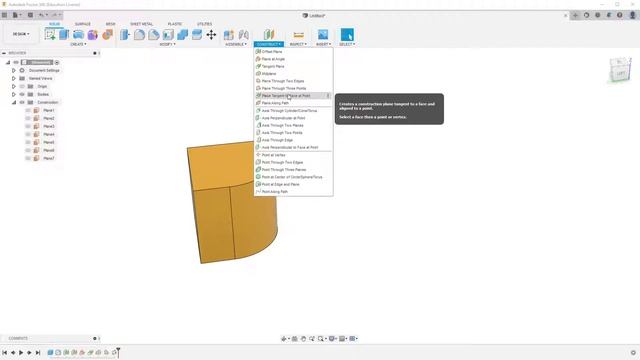The height and width of the screenshot is (360, 640).
Task: Switch to the UTILITIES tab
Action: pyautogui.click(x=204, y=24)
